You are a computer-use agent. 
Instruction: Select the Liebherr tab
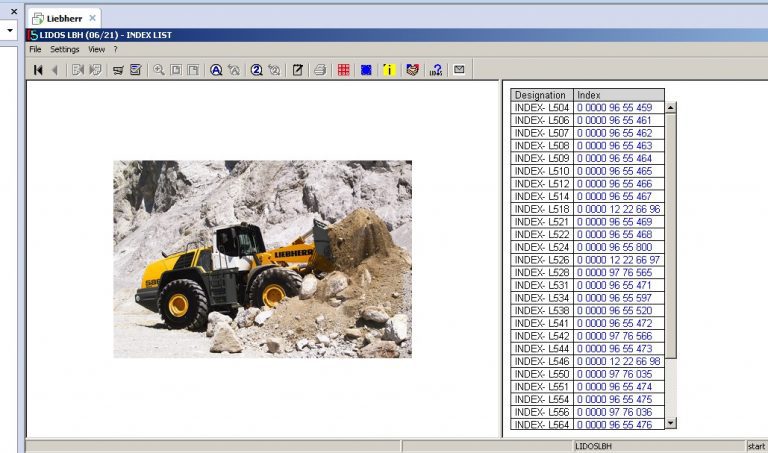64,19
